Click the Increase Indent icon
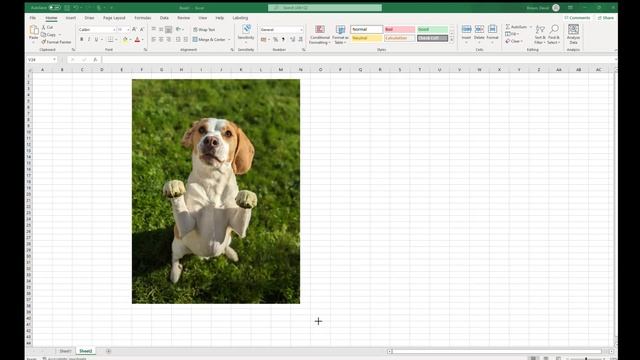Viewport: 640px width, 360px height. point(186,40)
